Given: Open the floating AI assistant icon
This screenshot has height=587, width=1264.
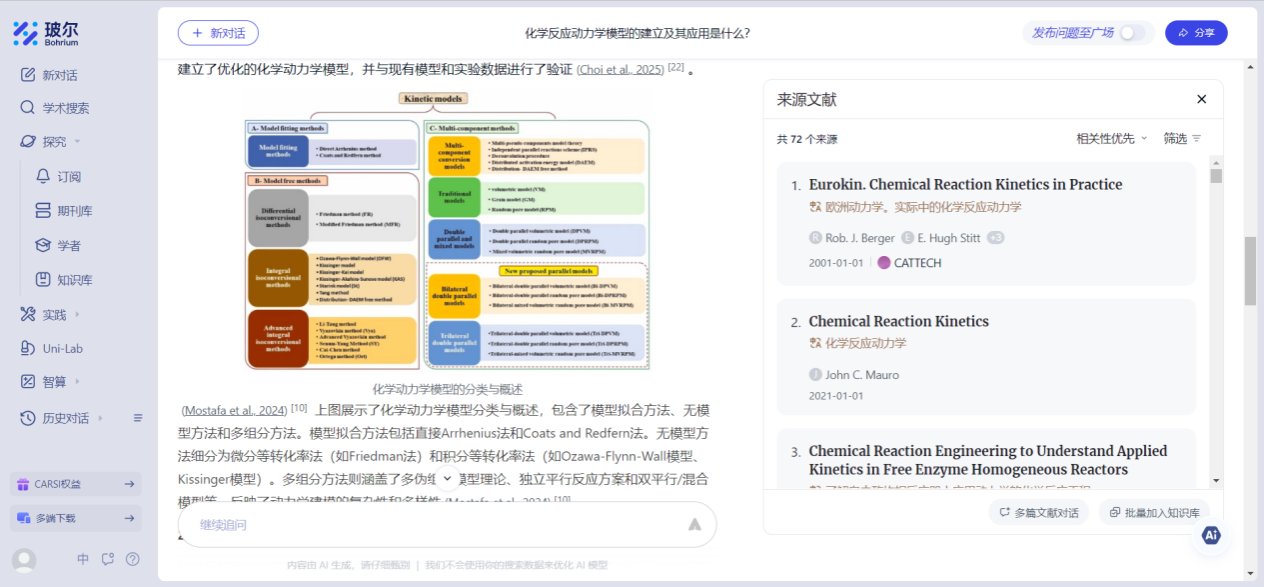Looking at the screenshot, I should pos(1211,535).
